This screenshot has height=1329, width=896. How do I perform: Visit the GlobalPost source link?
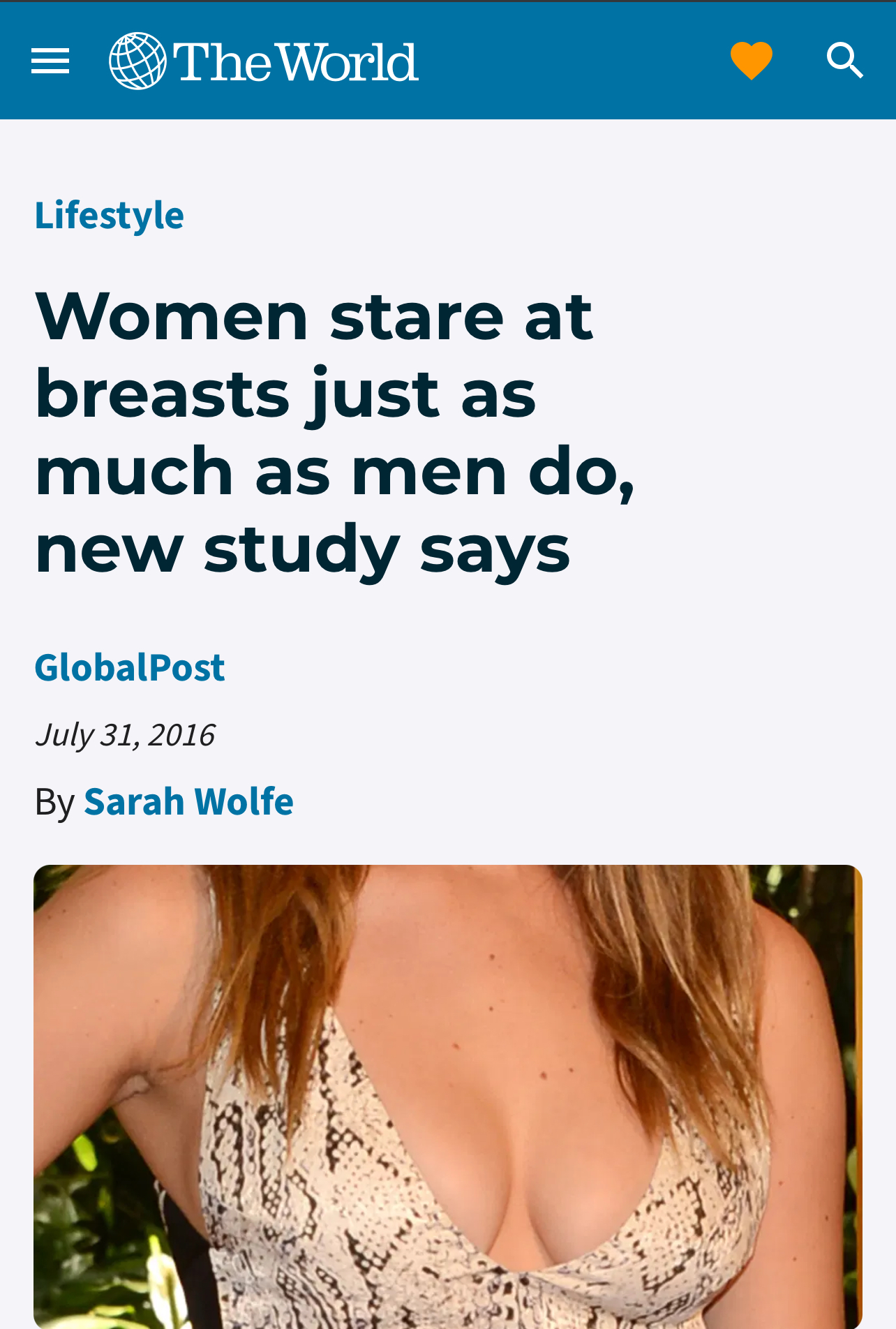coord(130,667)
